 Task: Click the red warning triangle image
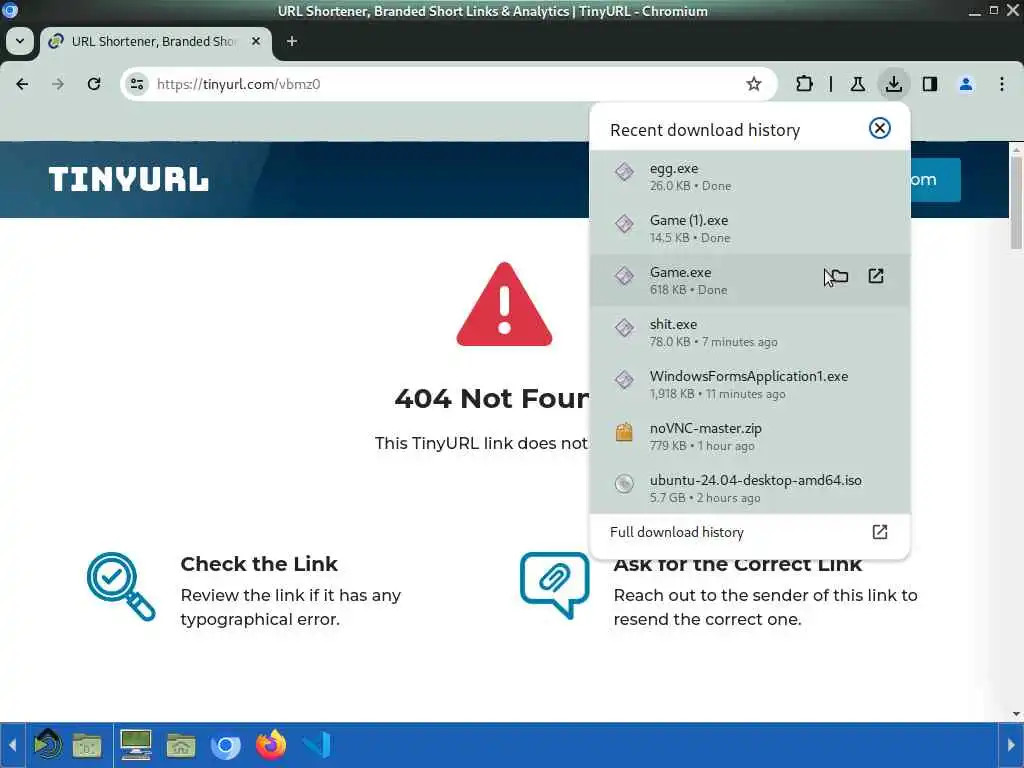[504, 304]
